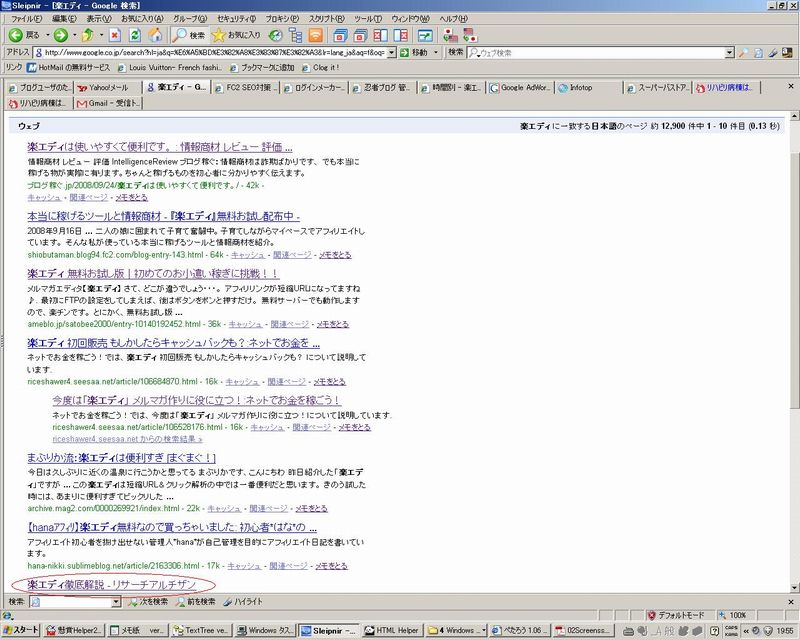This screenshot has height=640, width=800.
Task: Open result 楽エディは使いやすくて便利です
Action: pyautogui.click(x=160, y=147)
